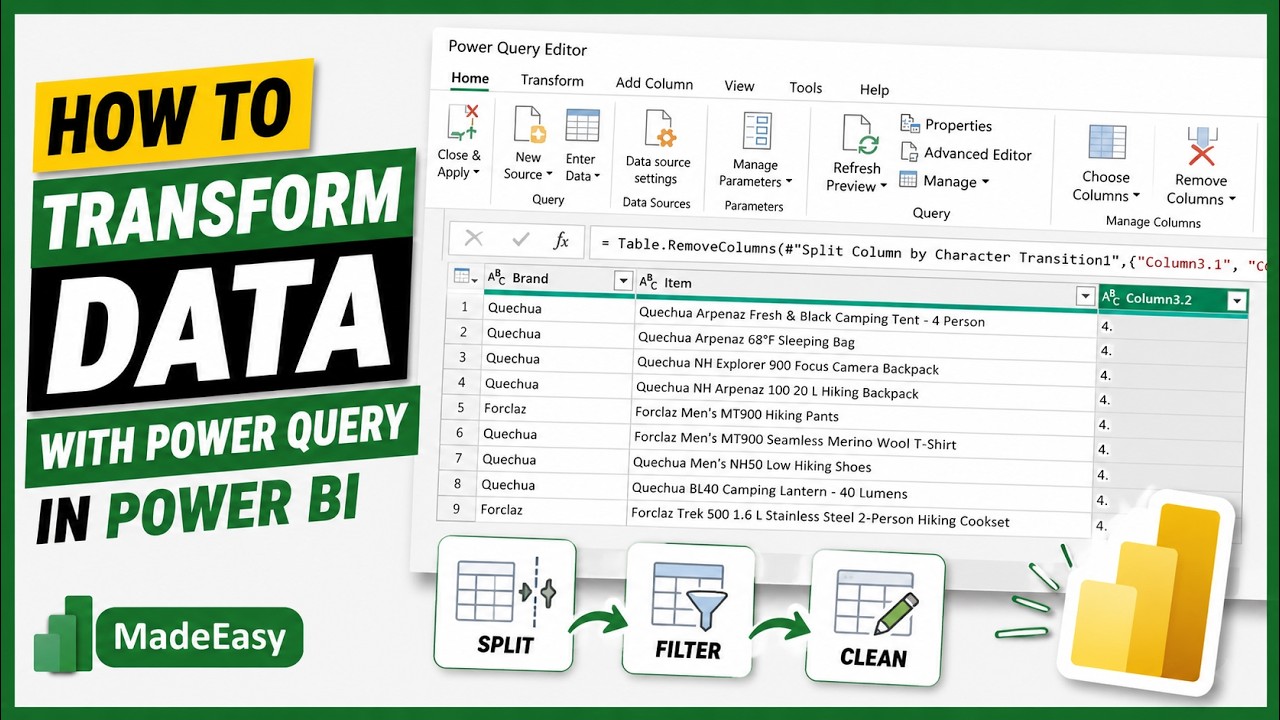Expand Choose Columns dropdown arrow

pyautogui.click(x=1136, y=196)
